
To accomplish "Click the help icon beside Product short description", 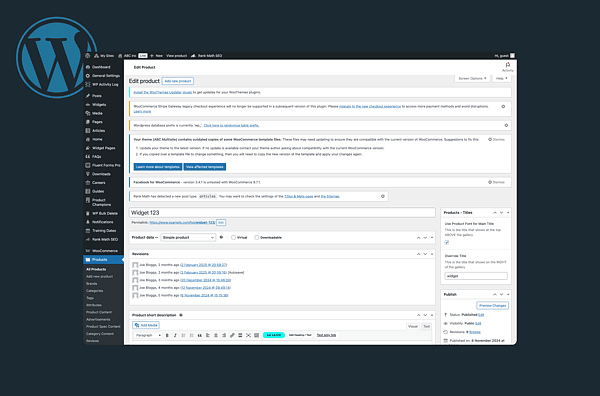I will [181, 315].
